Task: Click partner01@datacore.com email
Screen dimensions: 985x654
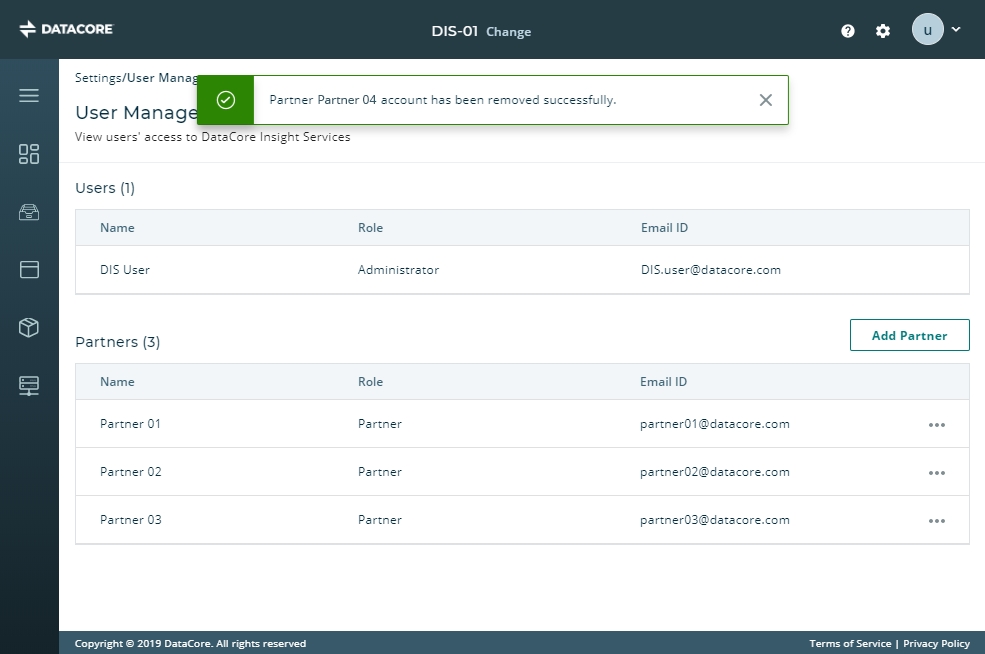Action: [715, 424]
